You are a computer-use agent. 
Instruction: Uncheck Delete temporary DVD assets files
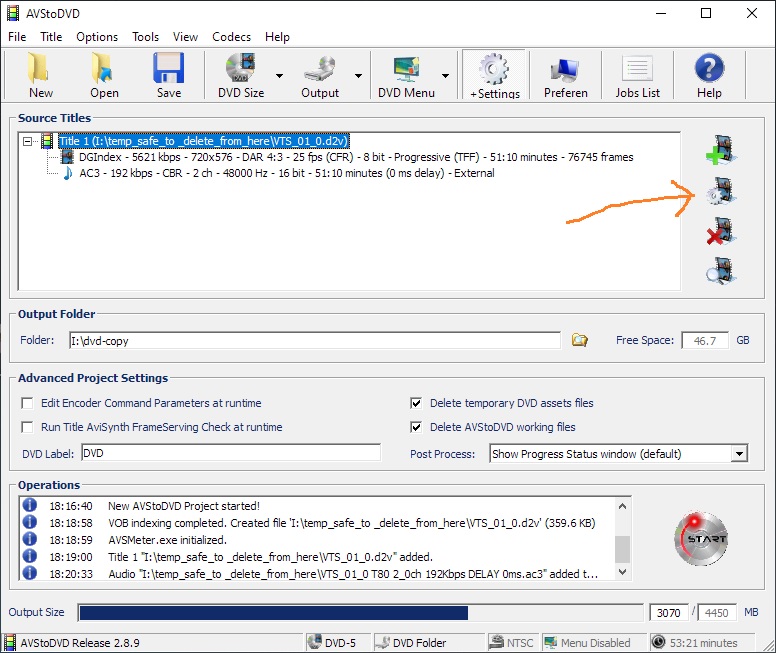point(416,403)
